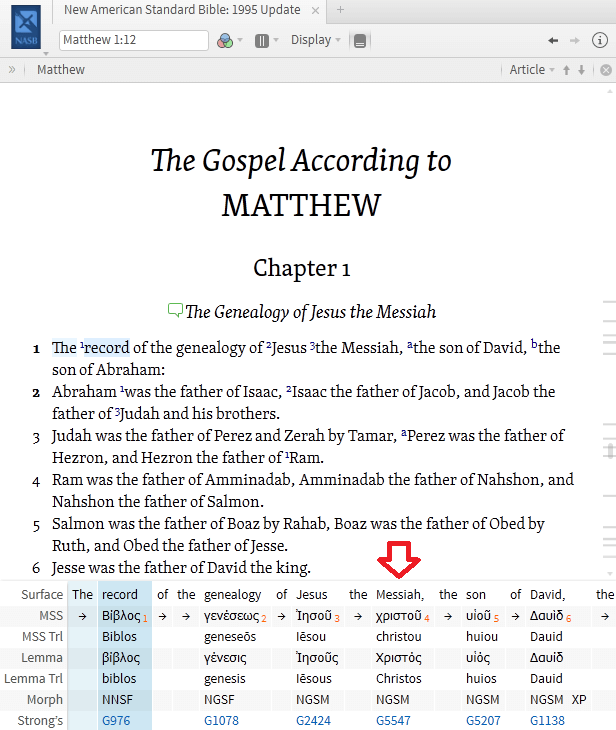Click the parallel resources column icon
Image resolution: width=616 pixels, height=730 pixels.
262,41
